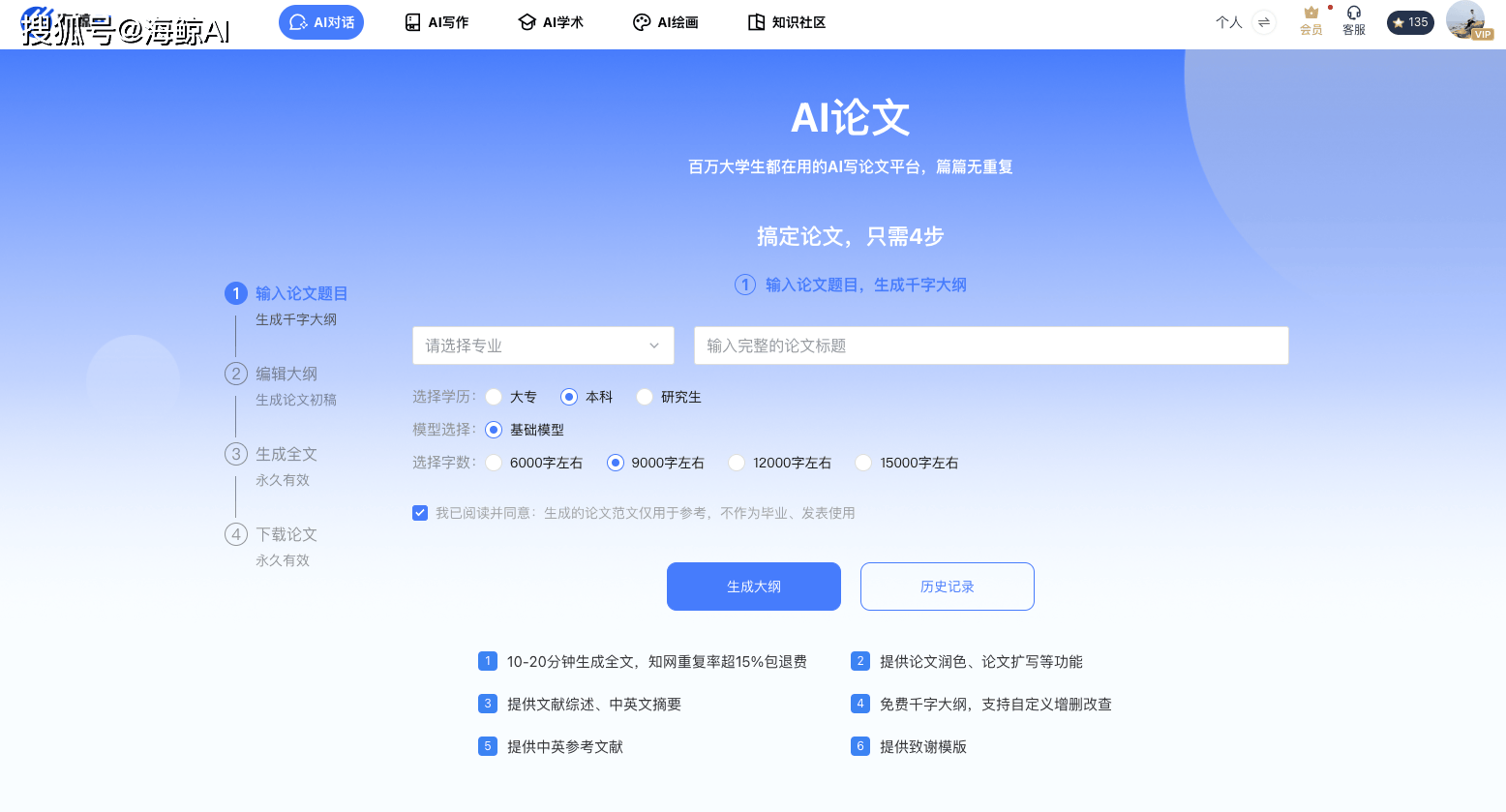Select step 2 编辑大纲 in sidebar

(x=286, y=374)
